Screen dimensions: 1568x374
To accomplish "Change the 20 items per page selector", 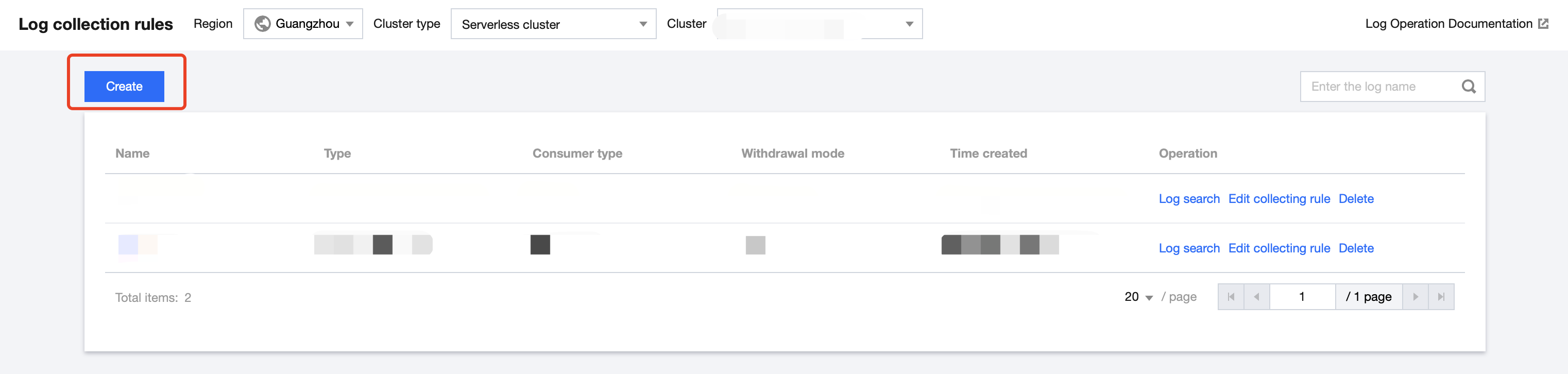I will click(x=1138, y=297).
